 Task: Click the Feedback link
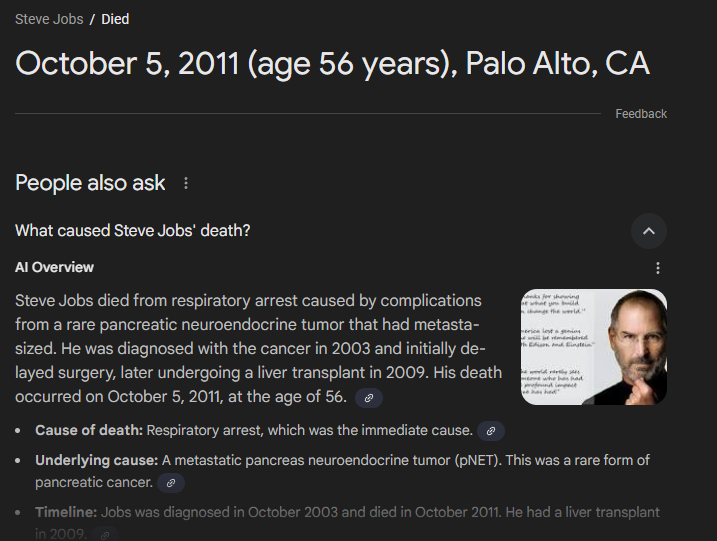click(x=641, y=113)
